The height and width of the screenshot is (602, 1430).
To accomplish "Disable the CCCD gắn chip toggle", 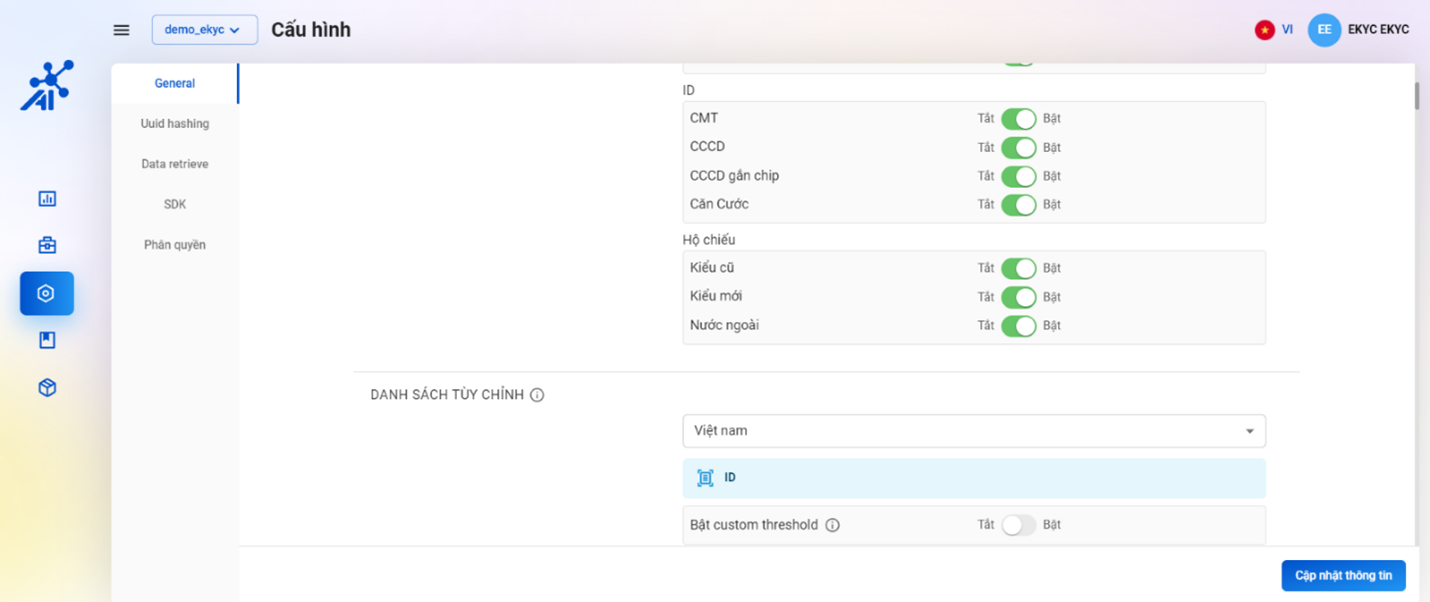I will pos(1018,176).
